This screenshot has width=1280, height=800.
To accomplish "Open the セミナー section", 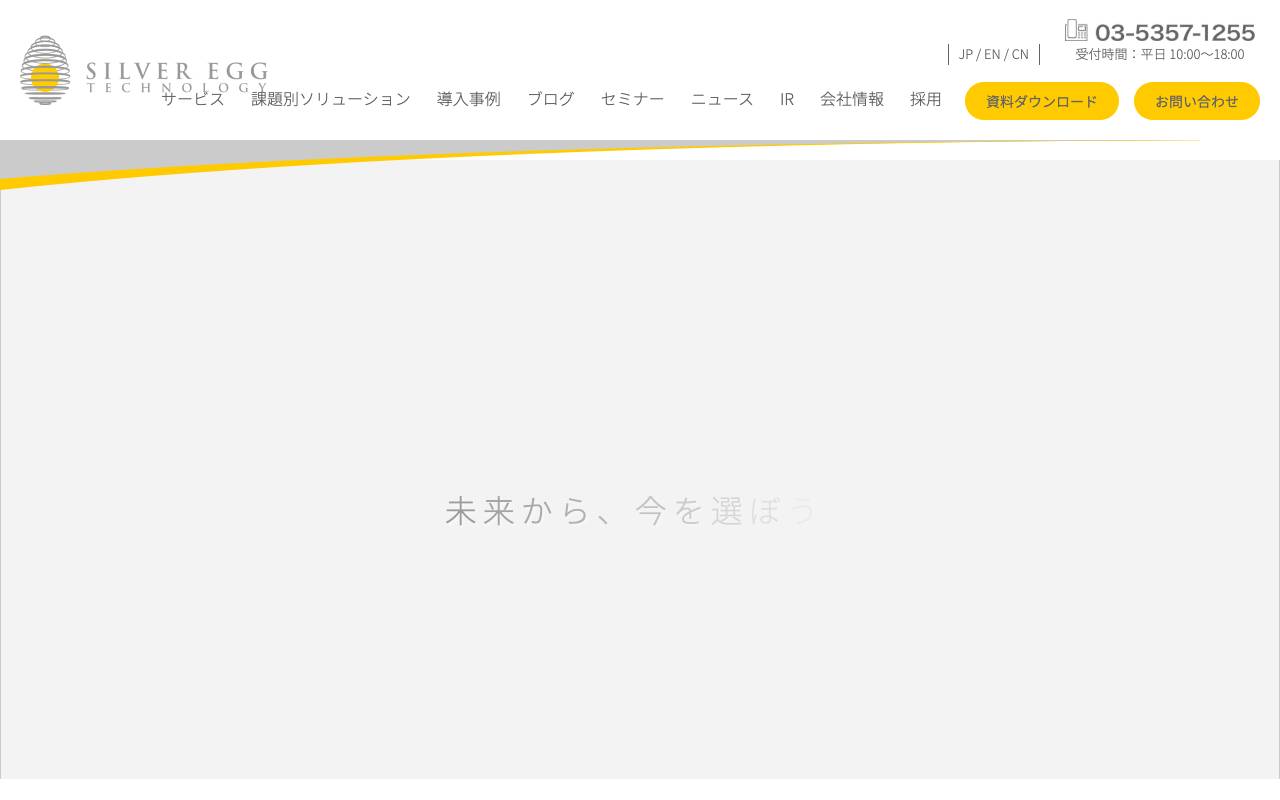I will coord(632,98).
